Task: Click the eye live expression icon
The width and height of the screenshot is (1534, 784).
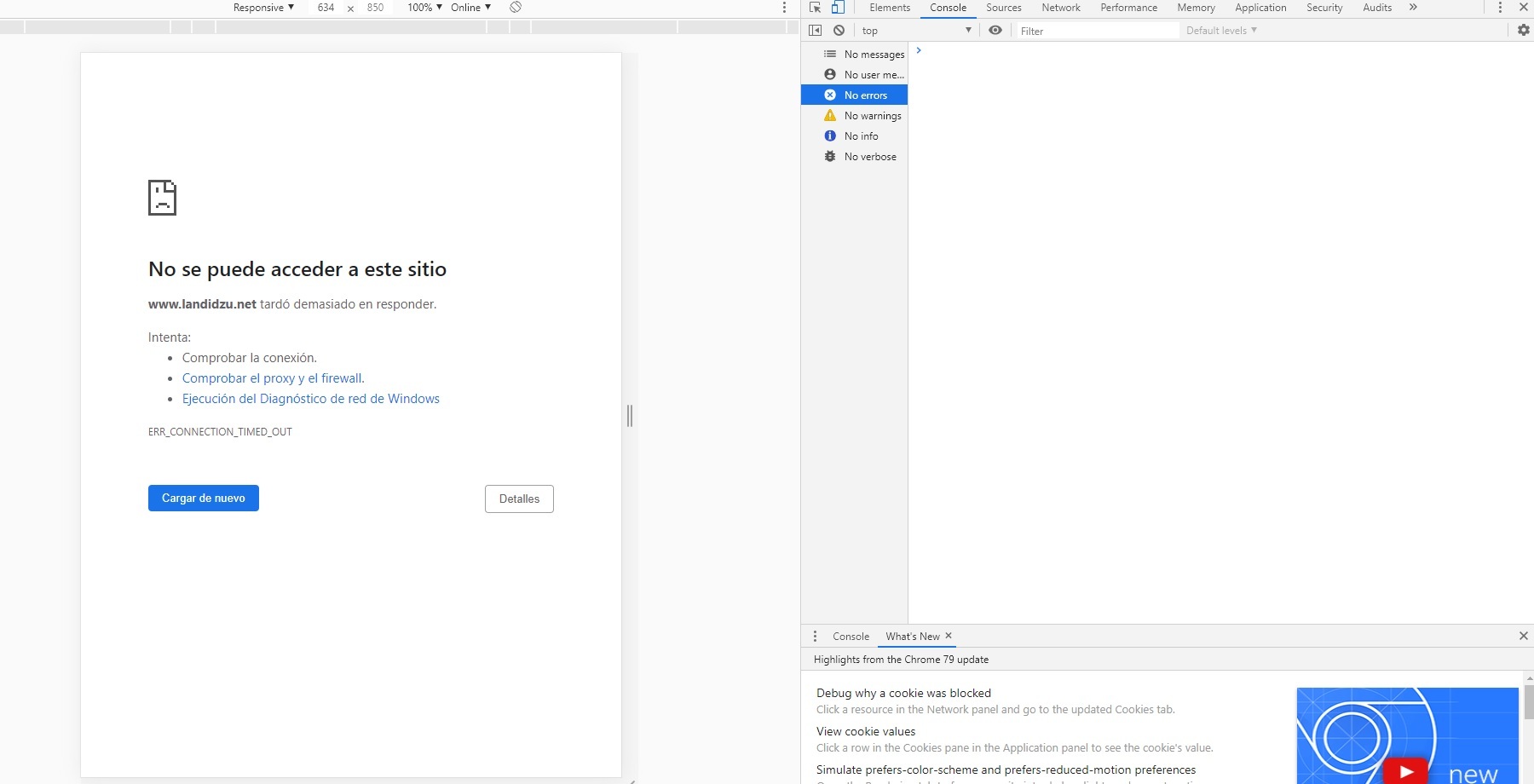Action: tap(995, 31)
